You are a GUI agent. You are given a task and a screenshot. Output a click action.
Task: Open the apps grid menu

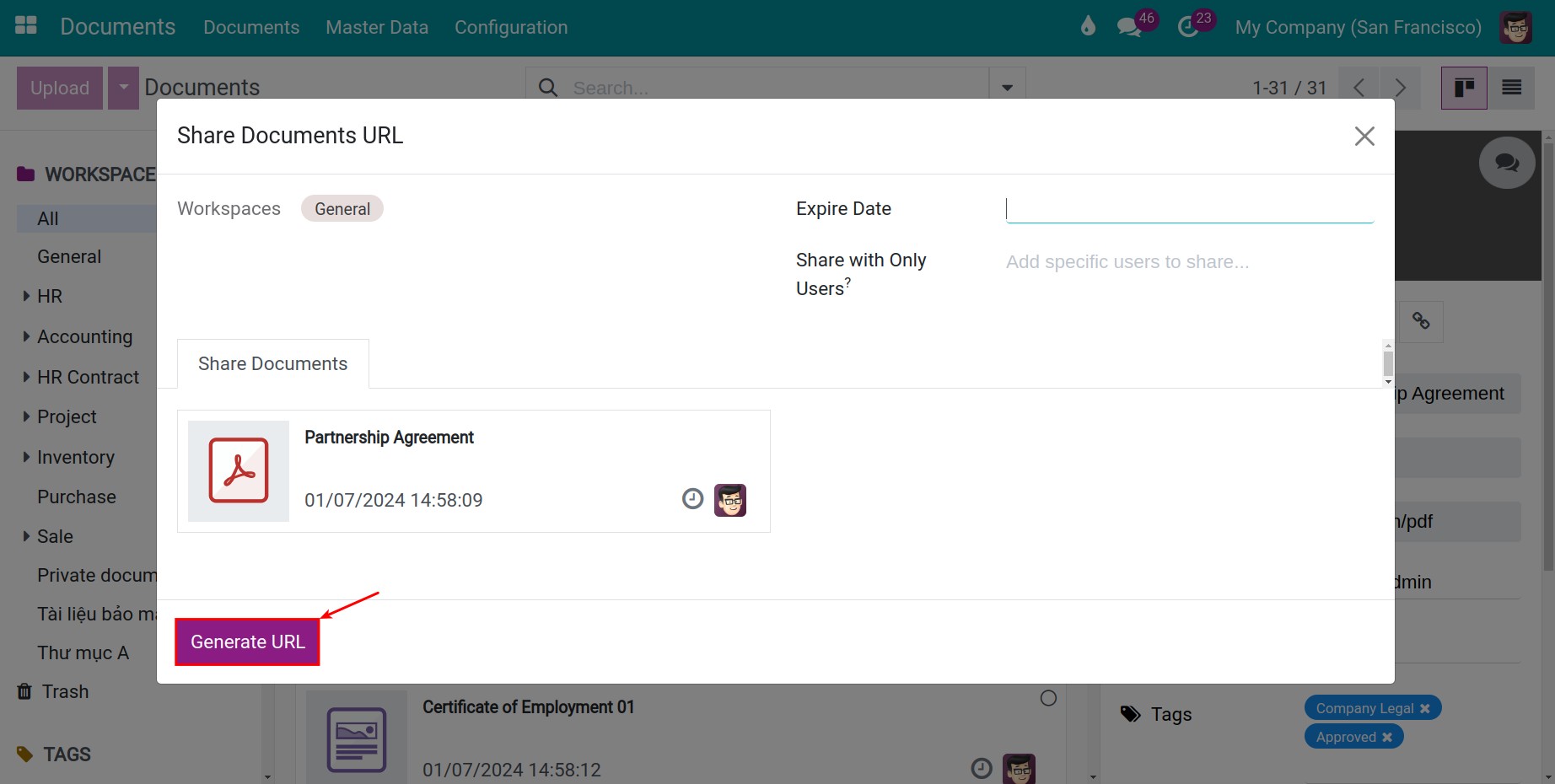pyautogui.click(x=25, y=26)
